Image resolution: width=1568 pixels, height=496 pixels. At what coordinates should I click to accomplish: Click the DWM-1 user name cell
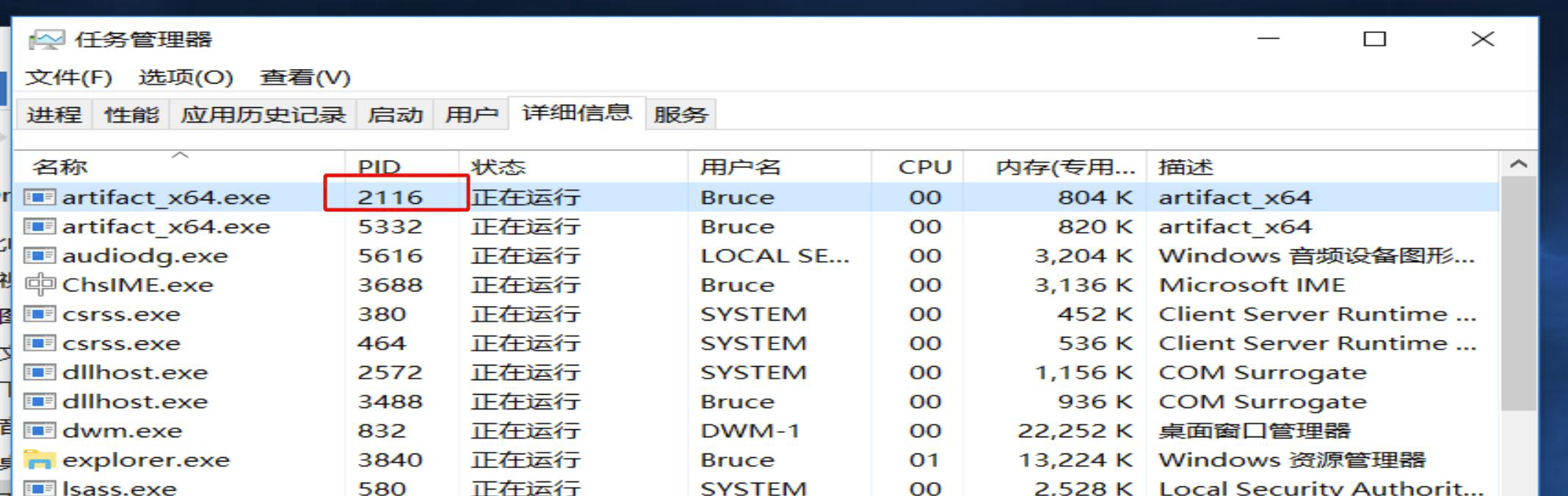pos(749,431)
